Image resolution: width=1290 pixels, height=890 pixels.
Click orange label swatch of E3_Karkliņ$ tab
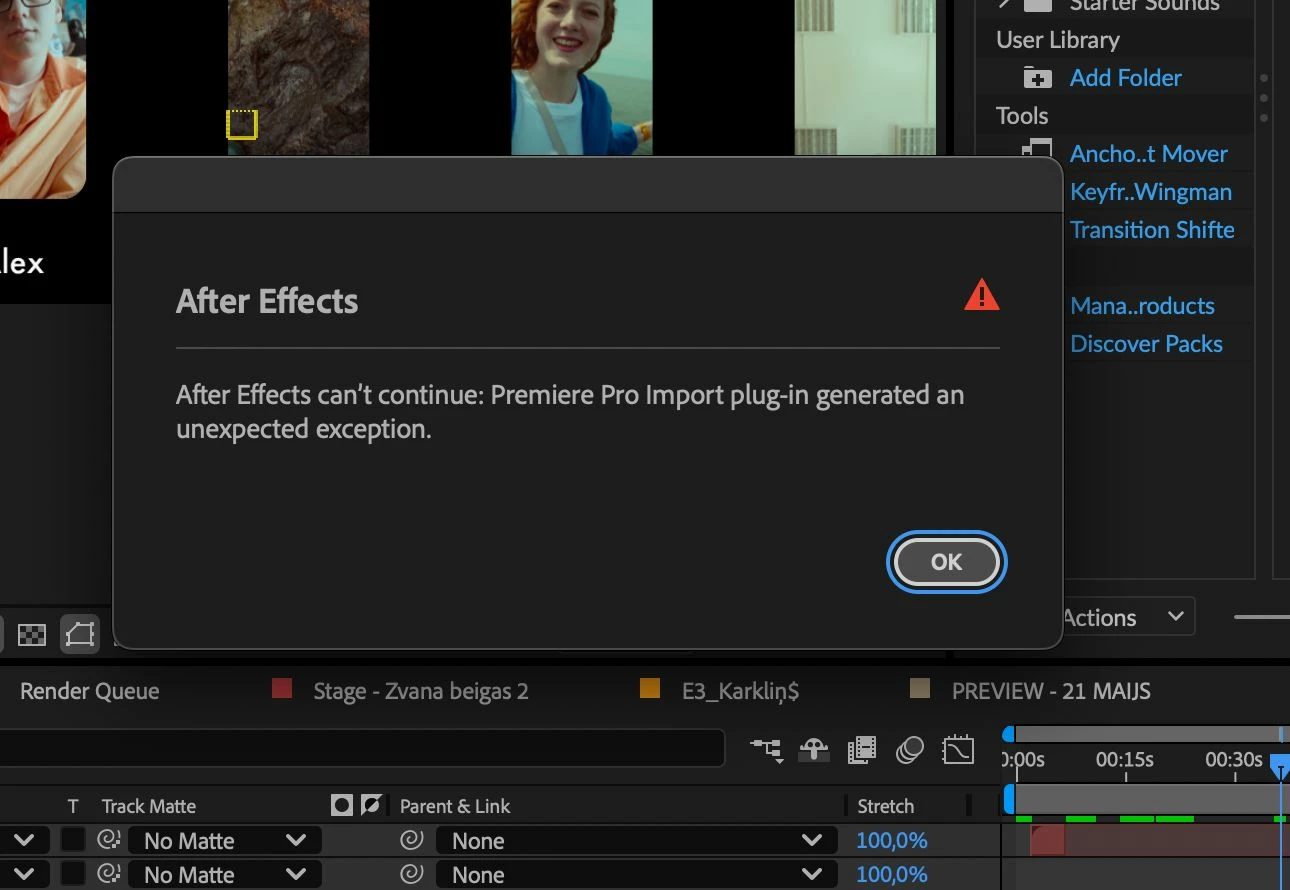coord(650,688)
